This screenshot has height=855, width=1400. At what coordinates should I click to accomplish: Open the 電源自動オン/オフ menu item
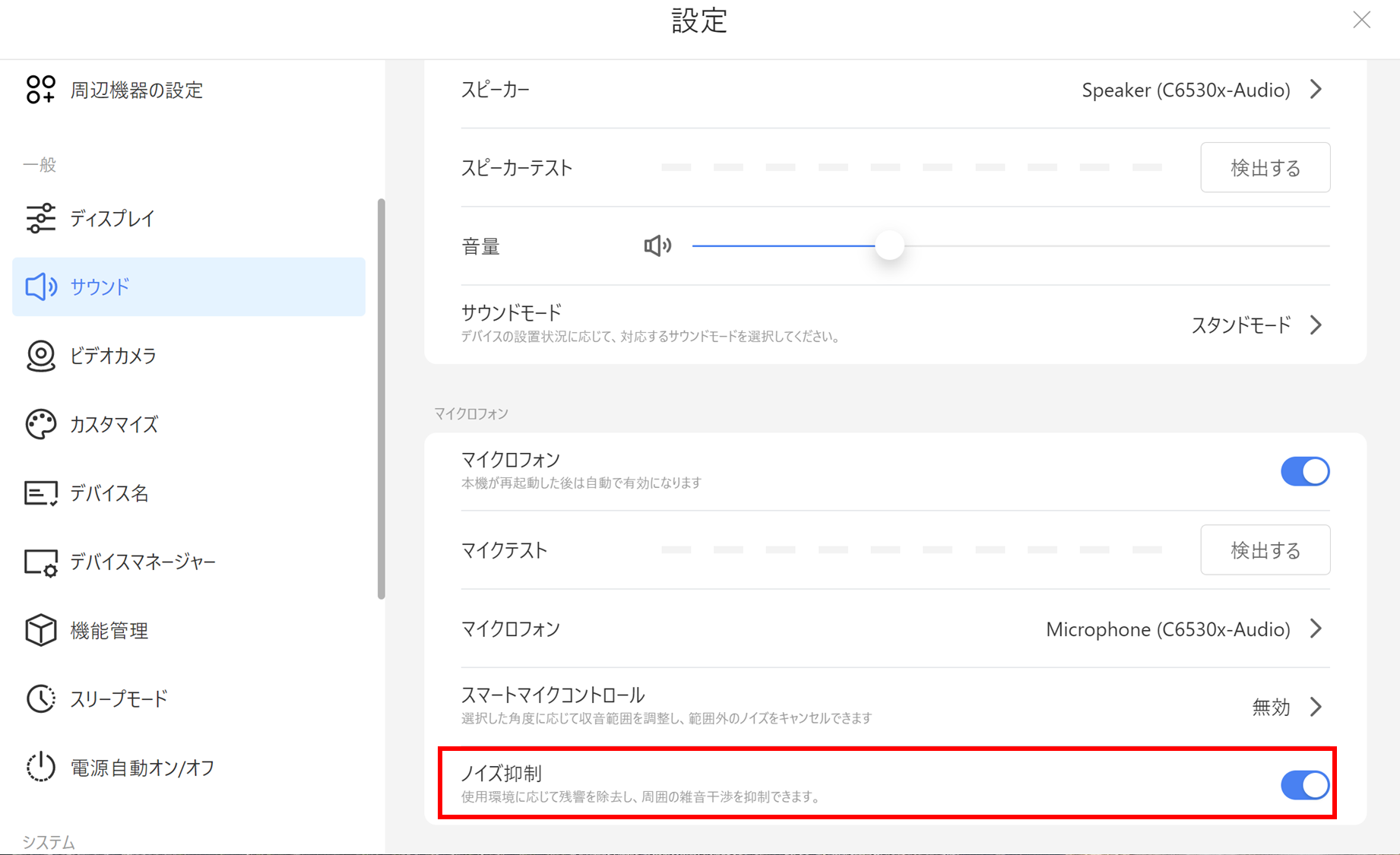click(x=142, y=768)
